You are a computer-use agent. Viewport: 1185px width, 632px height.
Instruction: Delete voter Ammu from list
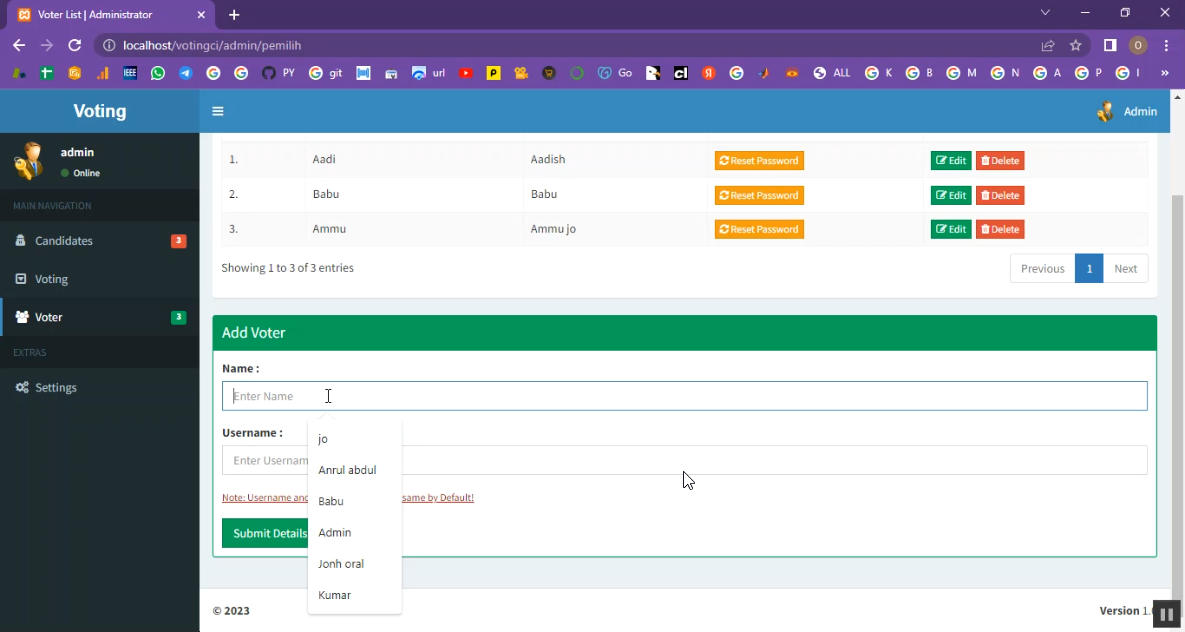[x=999, y=230]
